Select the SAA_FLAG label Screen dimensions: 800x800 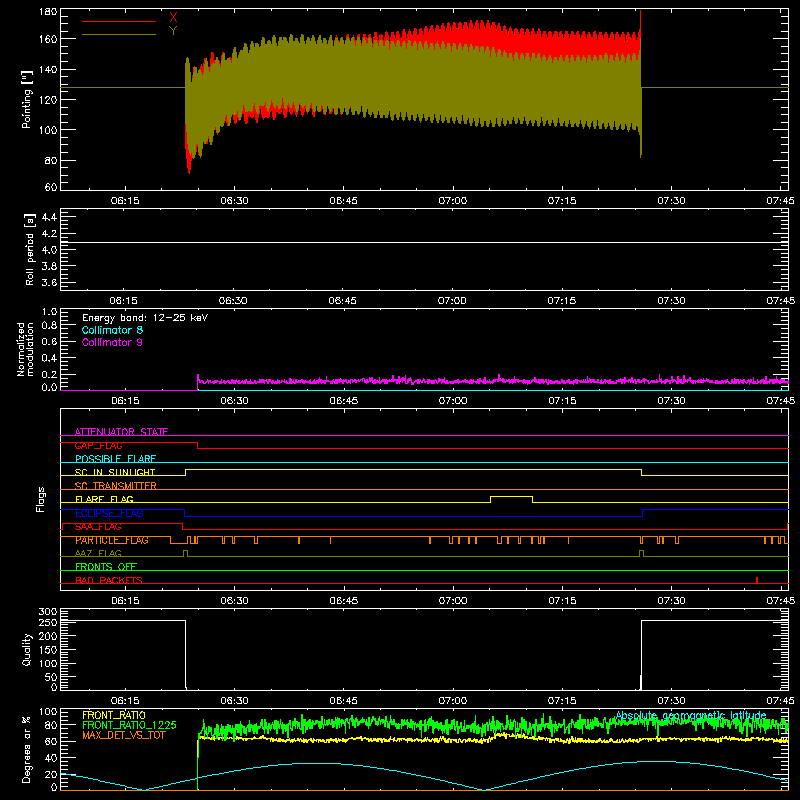pos(98,527)
